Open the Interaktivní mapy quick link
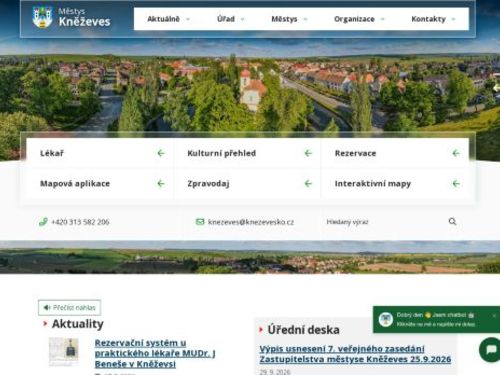The width and height of the screenshot is (500, 375). [x=395, y=184]
